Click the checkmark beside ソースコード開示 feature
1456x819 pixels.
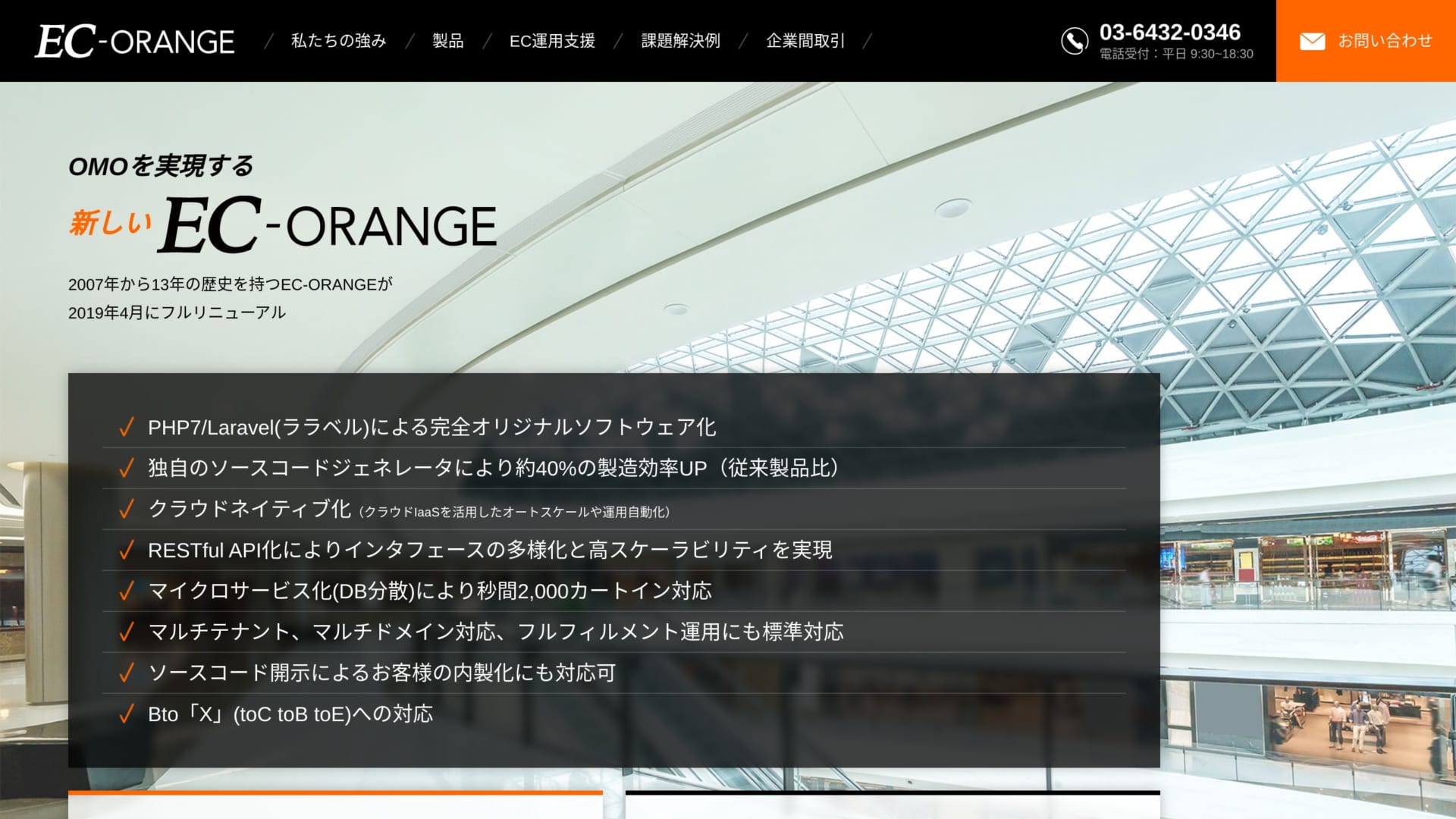[125, 672]
